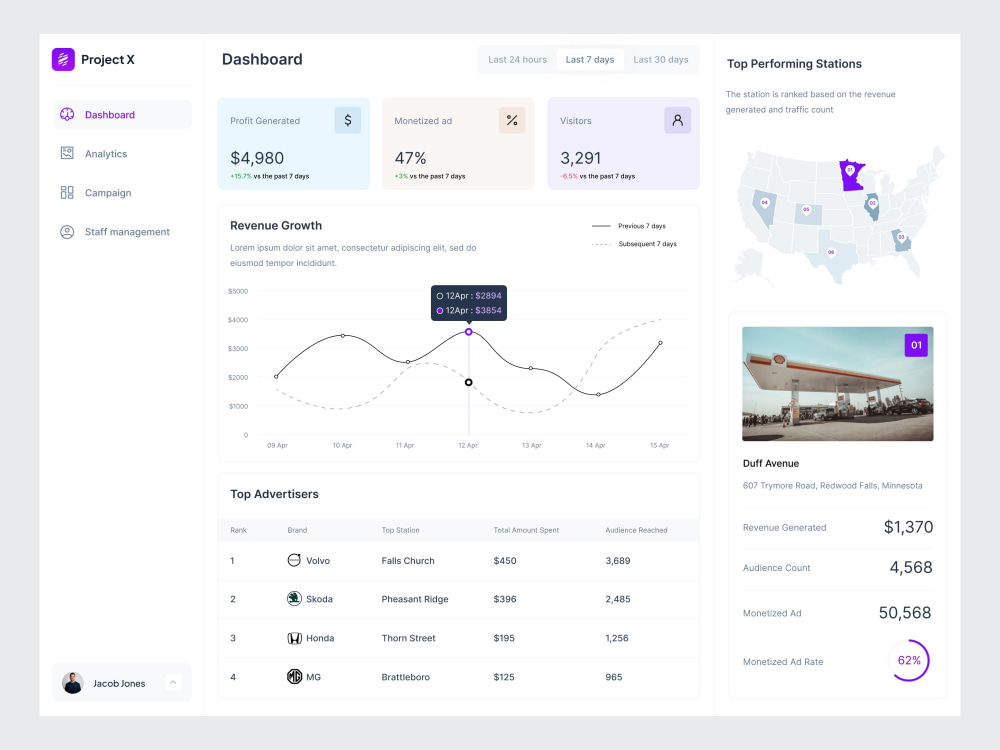
Task: Click the Duff Avenue station photo
Action: [837, 383]
